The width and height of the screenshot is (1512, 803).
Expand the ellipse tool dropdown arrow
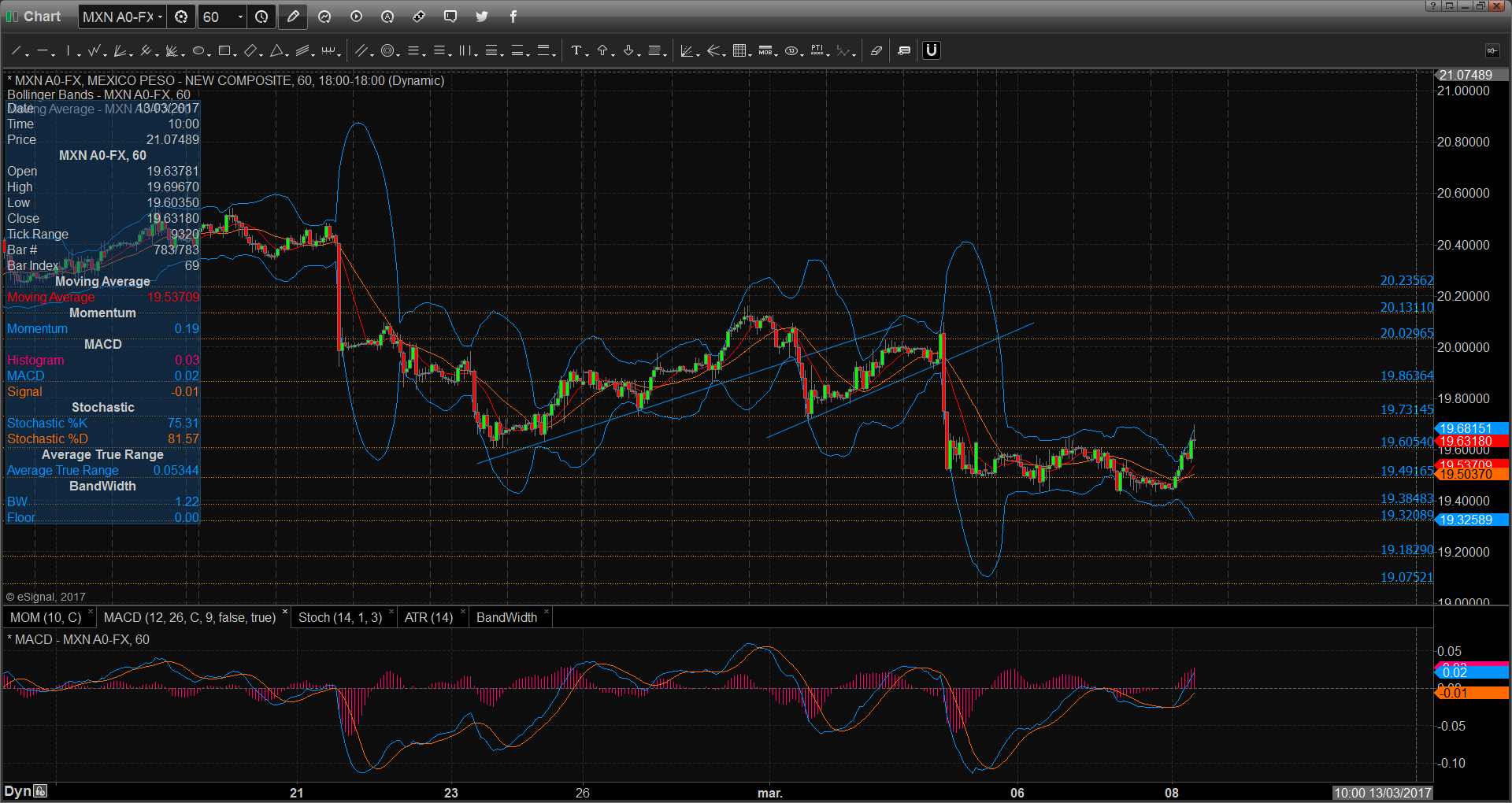(209, 54)
